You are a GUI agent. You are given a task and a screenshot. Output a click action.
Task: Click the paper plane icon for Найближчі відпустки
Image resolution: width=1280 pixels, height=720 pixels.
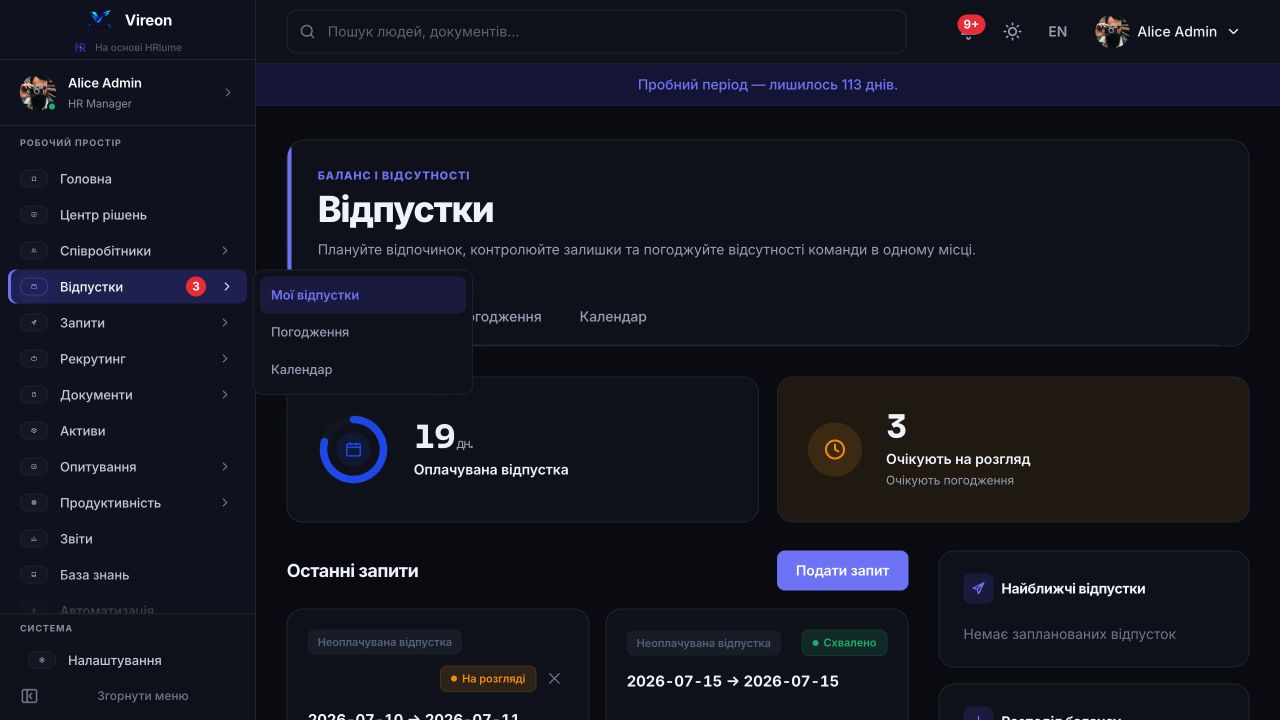(x=978, y=588)
